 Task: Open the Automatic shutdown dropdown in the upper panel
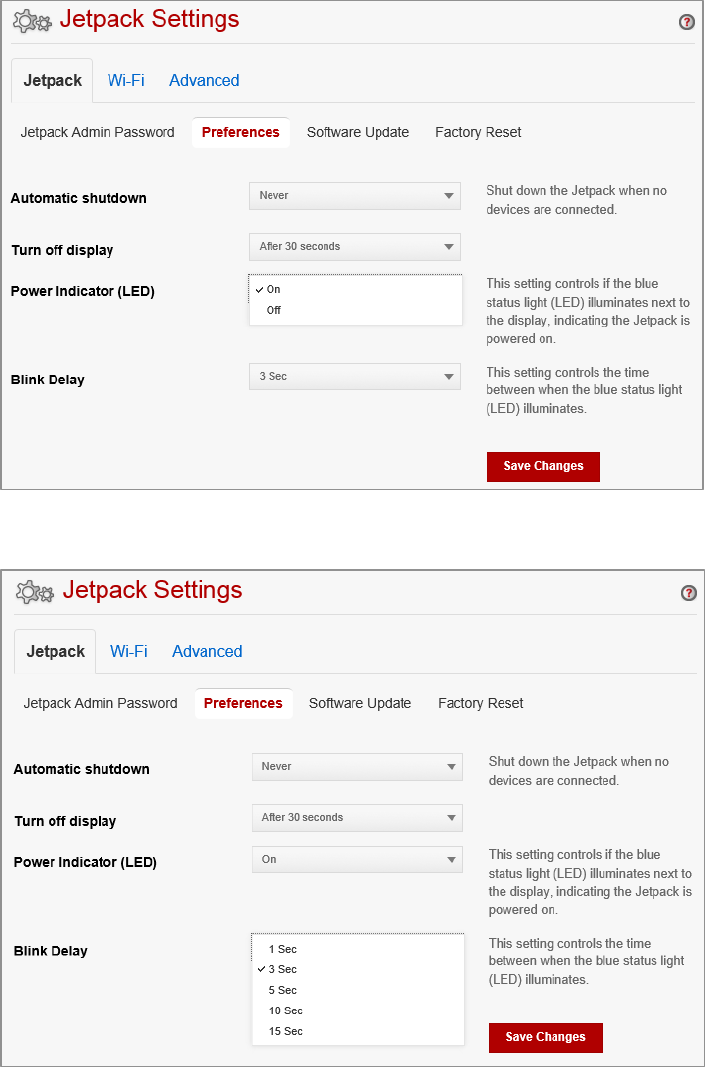click(x=354, y=196)
